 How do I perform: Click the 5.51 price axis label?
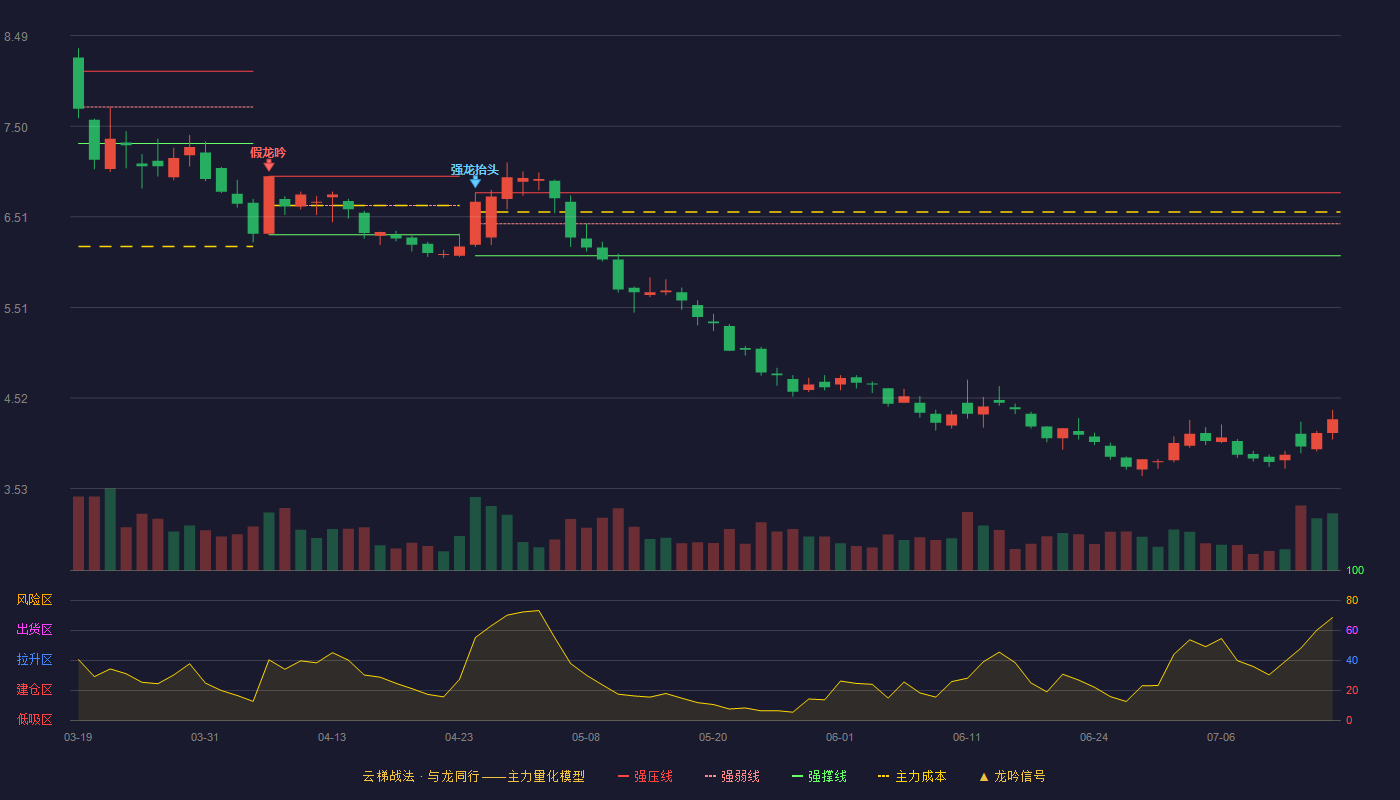point(16,309)
